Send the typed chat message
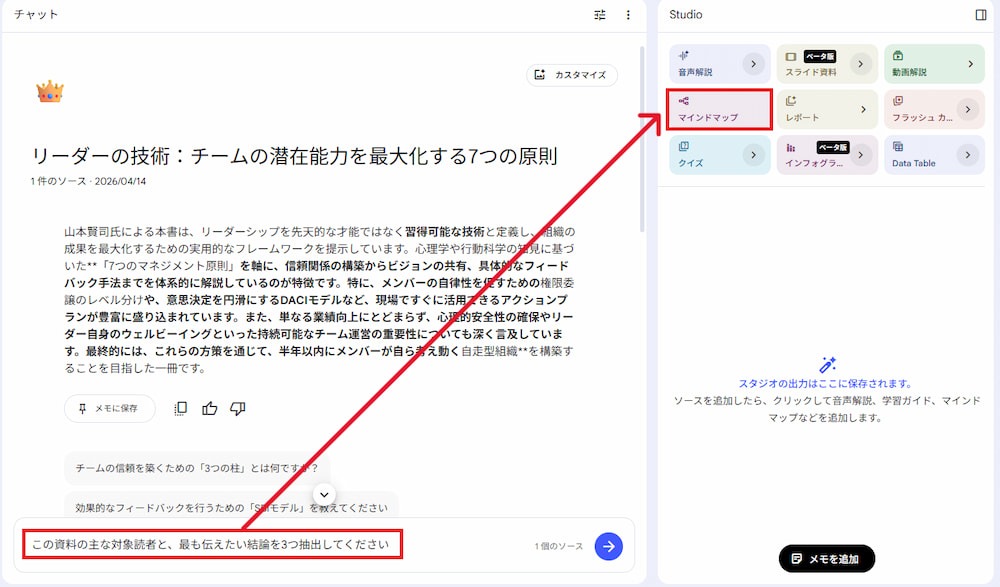 [608, 546]
